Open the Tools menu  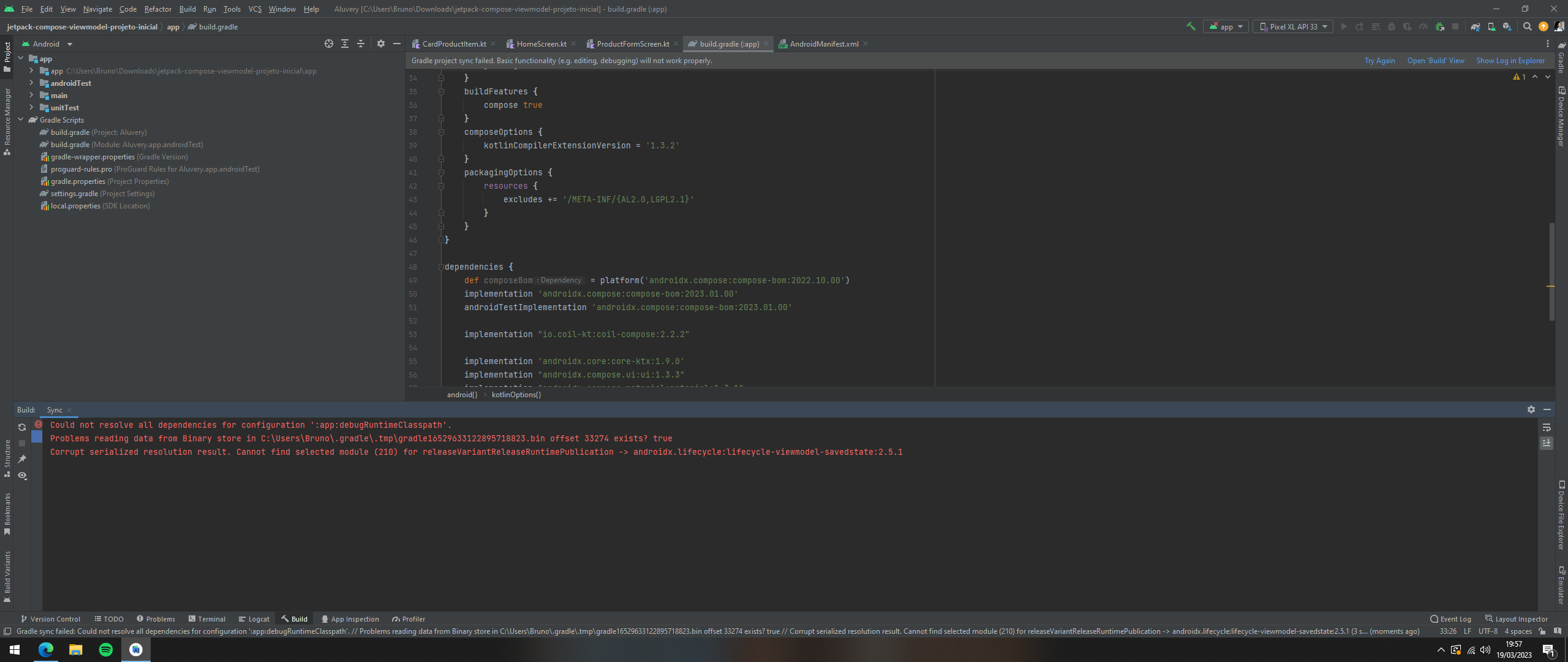pyautogui.click(x=232, y=9)
